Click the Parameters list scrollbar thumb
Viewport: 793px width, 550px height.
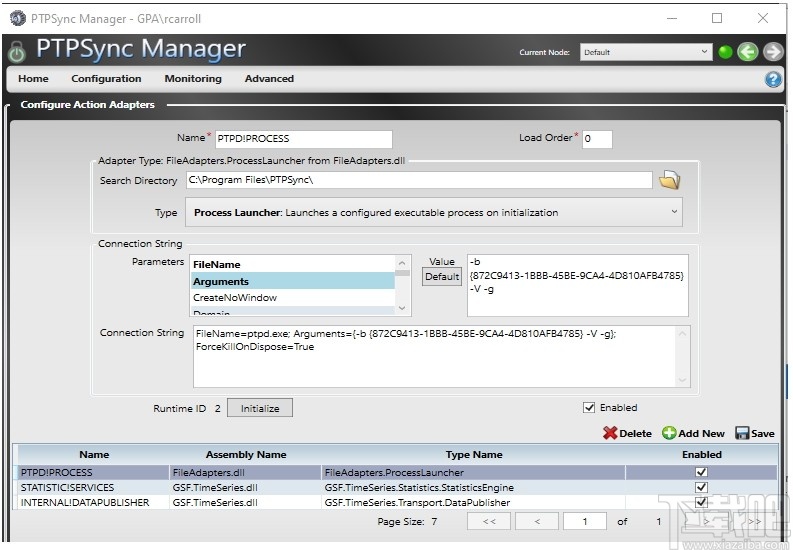click(x=402, y=273)
